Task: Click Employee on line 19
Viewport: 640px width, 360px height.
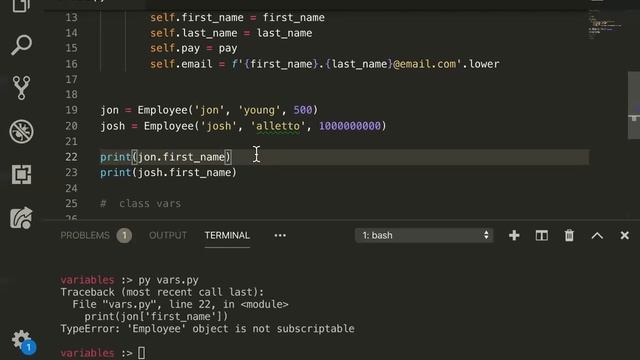Action: (x=162, y=110)
